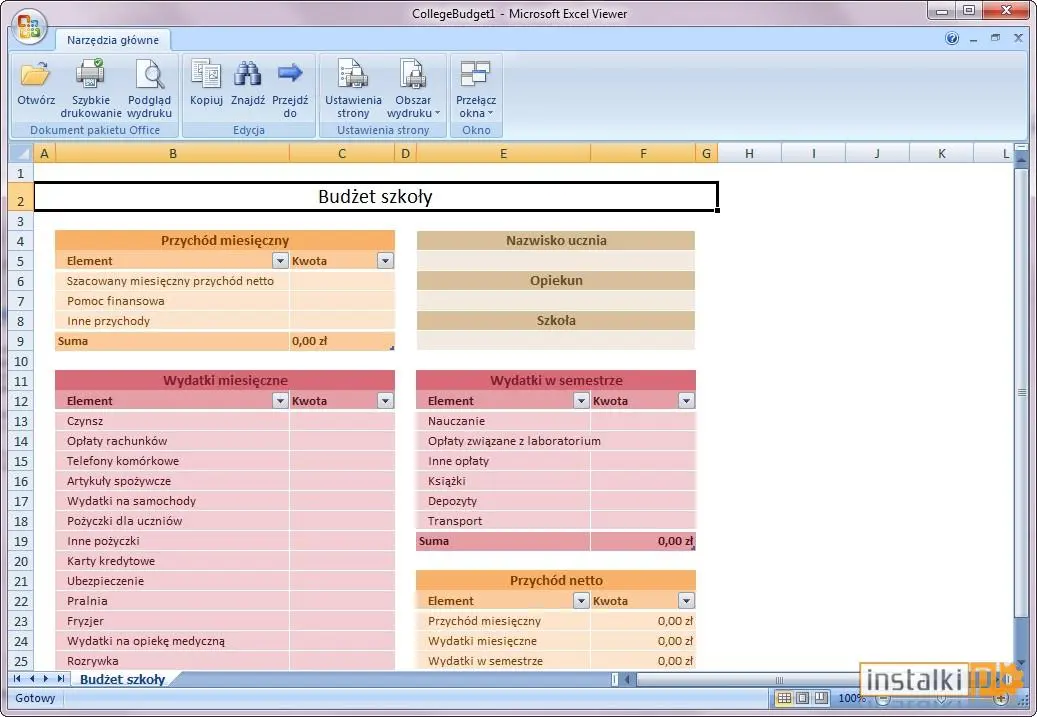Image resolution: width=1037 pixels, height=717 pixels.
Task: Open the help question mark icon
Action: [952, 38]
